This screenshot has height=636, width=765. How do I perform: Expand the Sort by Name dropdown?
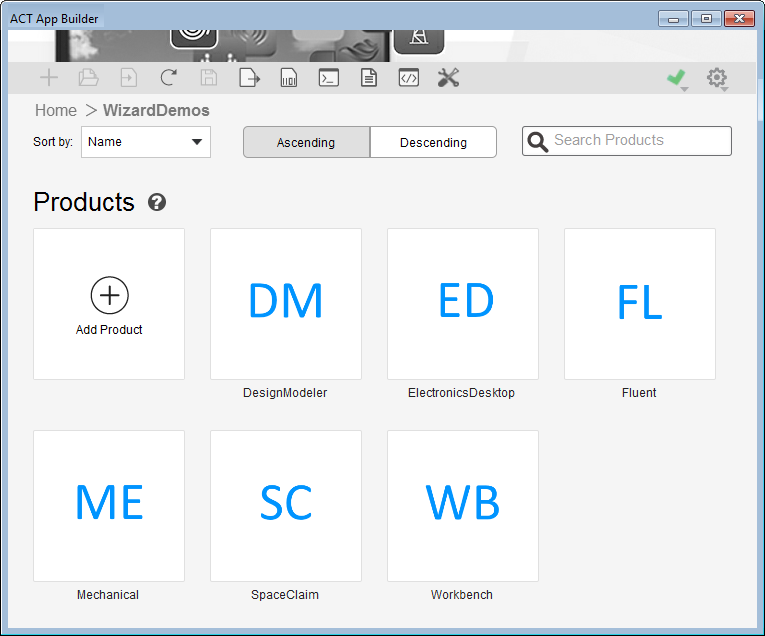[146, 142]
